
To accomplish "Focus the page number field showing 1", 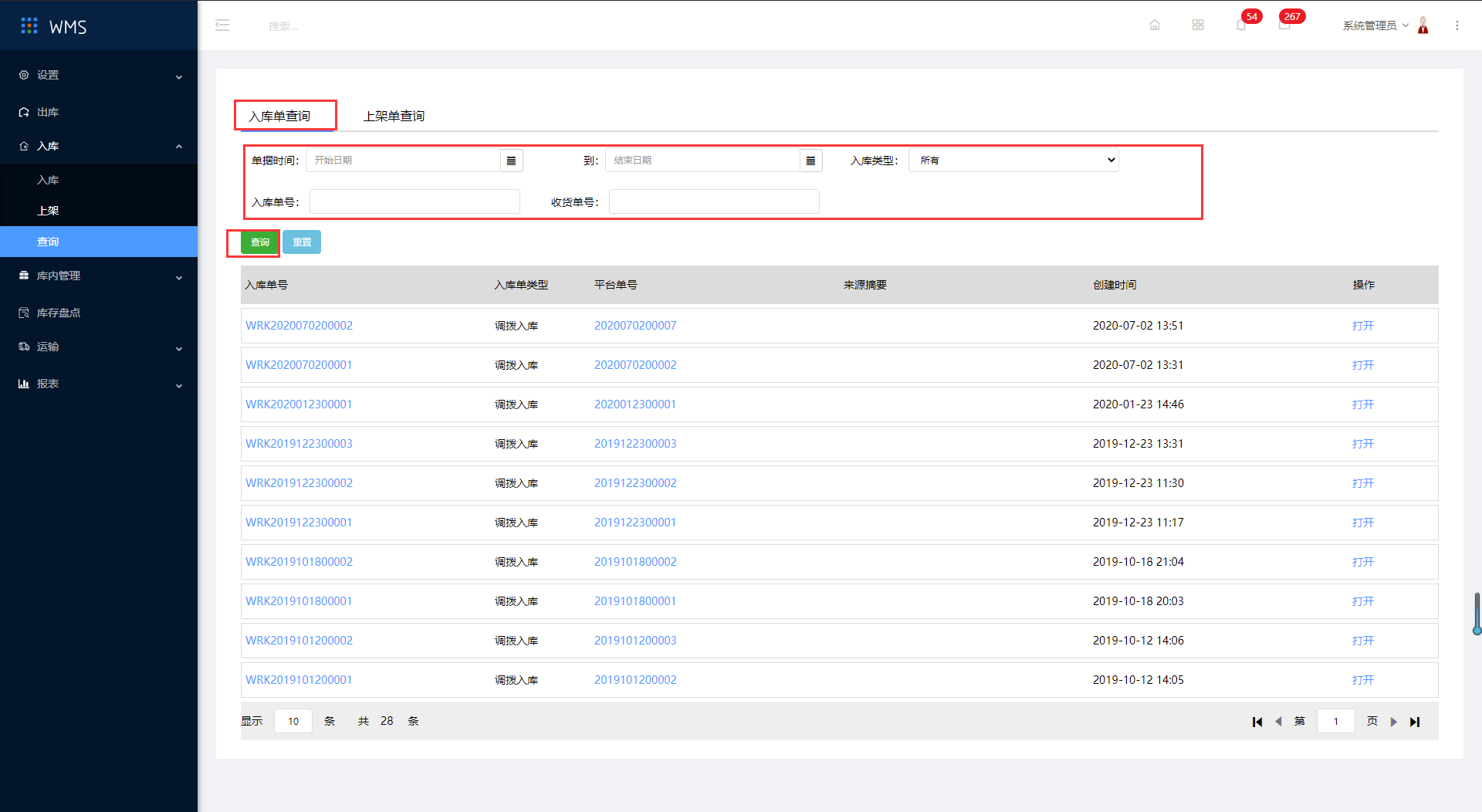I will (x=1336, y=721).
